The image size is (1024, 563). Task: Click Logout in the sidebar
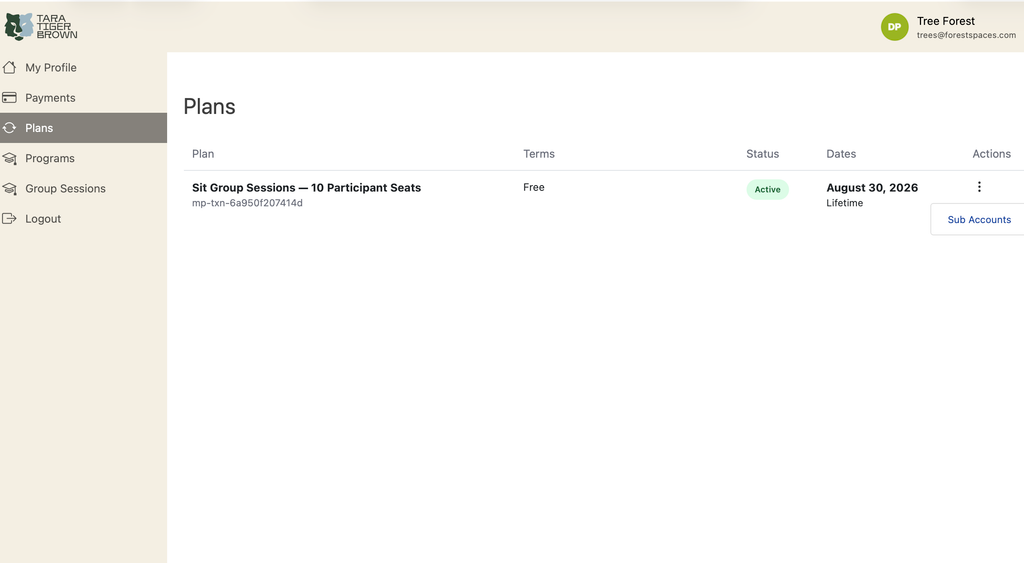point(84,219)
